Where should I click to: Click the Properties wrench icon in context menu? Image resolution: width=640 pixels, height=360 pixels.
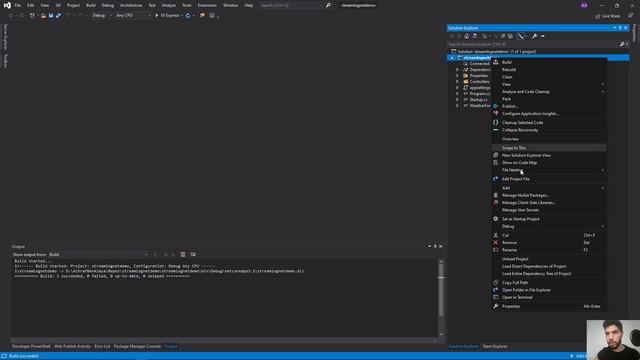click(x=496, y=306)
